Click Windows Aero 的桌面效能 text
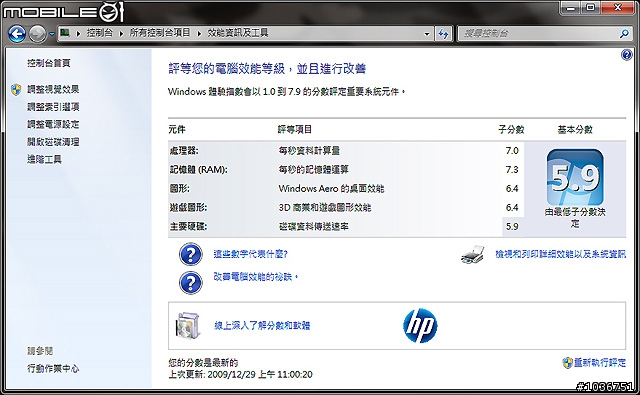This screenshot has height=395, width=640. (x=331, y=189)
